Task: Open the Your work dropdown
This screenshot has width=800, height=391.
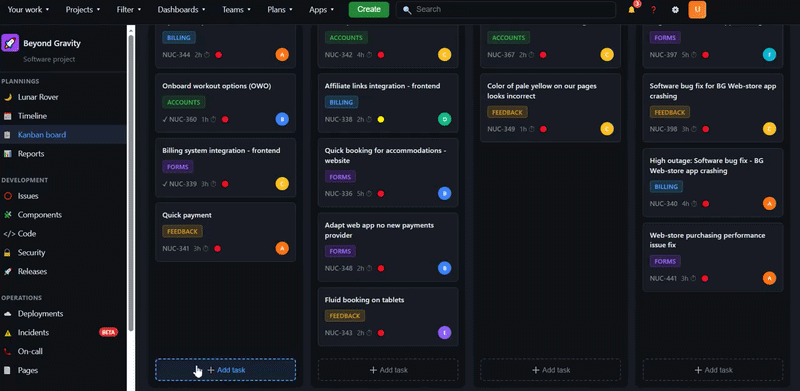Action: [28, 10]
